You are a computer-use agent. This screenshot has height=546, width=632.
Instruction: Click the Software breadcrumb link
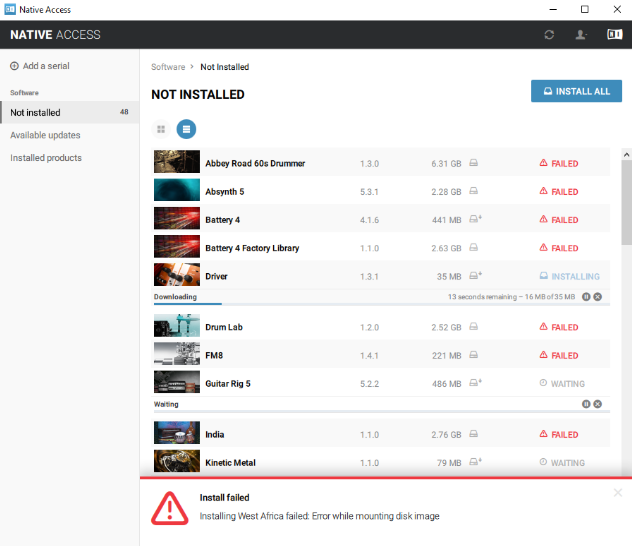(168, 67)
